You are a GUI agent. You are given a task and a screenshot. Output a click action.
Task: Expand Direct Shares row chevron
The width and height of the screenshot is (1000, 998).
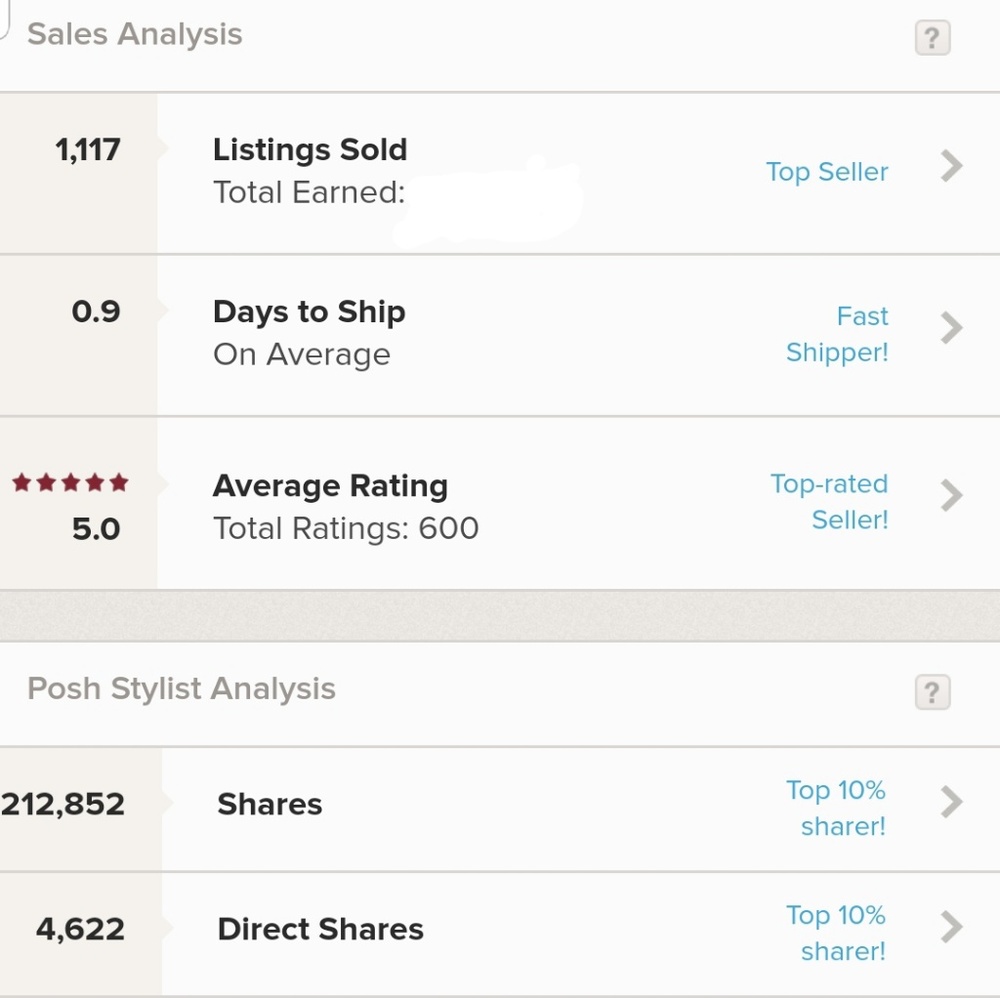951,927
